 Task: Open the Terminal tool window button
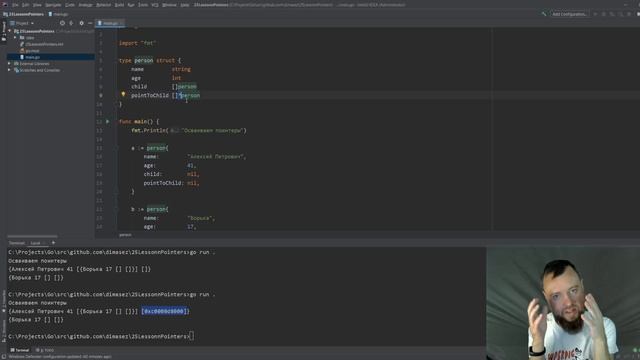(x=20, y=350)
